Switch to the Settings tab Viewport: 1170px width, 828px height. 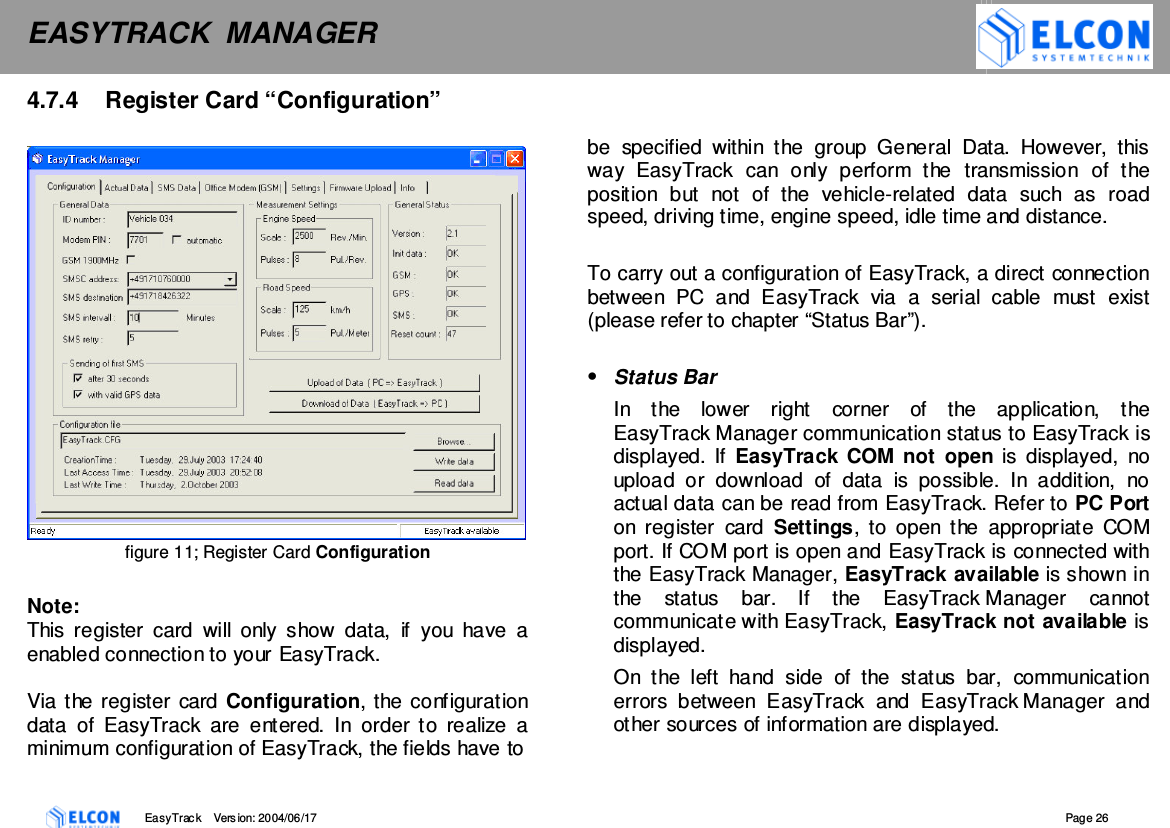pyautogui.click(x=308, y=188)
